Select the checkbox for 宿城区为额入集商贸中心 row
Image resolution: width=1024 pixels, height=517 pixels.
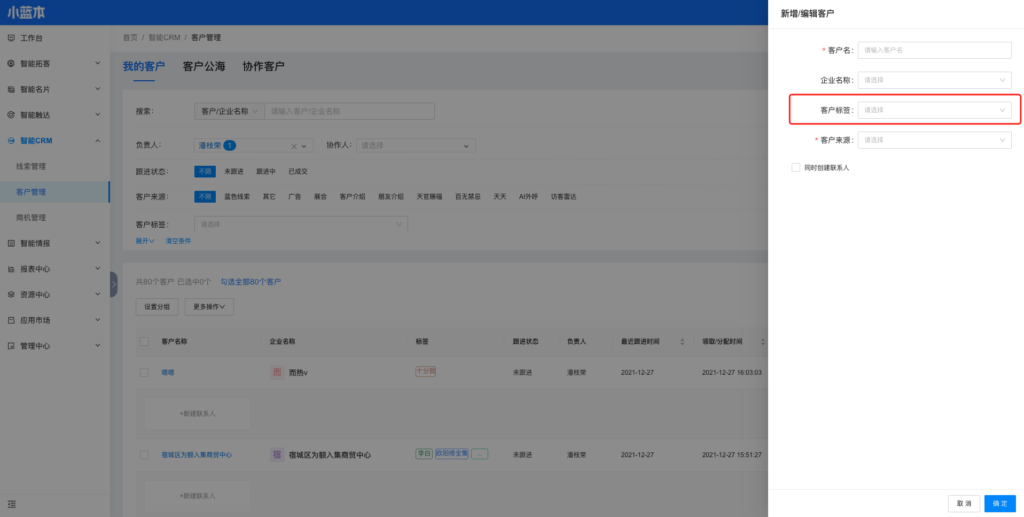[144, 454]
